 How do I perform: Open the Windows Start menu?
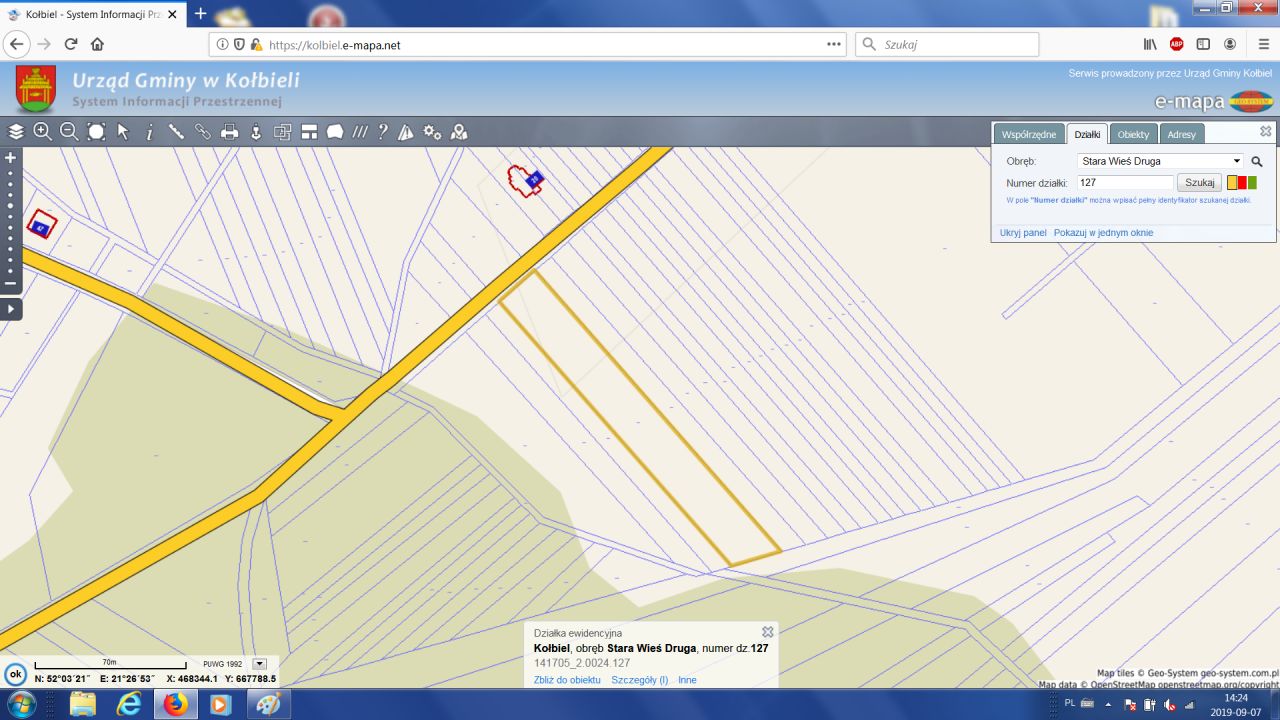21,704
